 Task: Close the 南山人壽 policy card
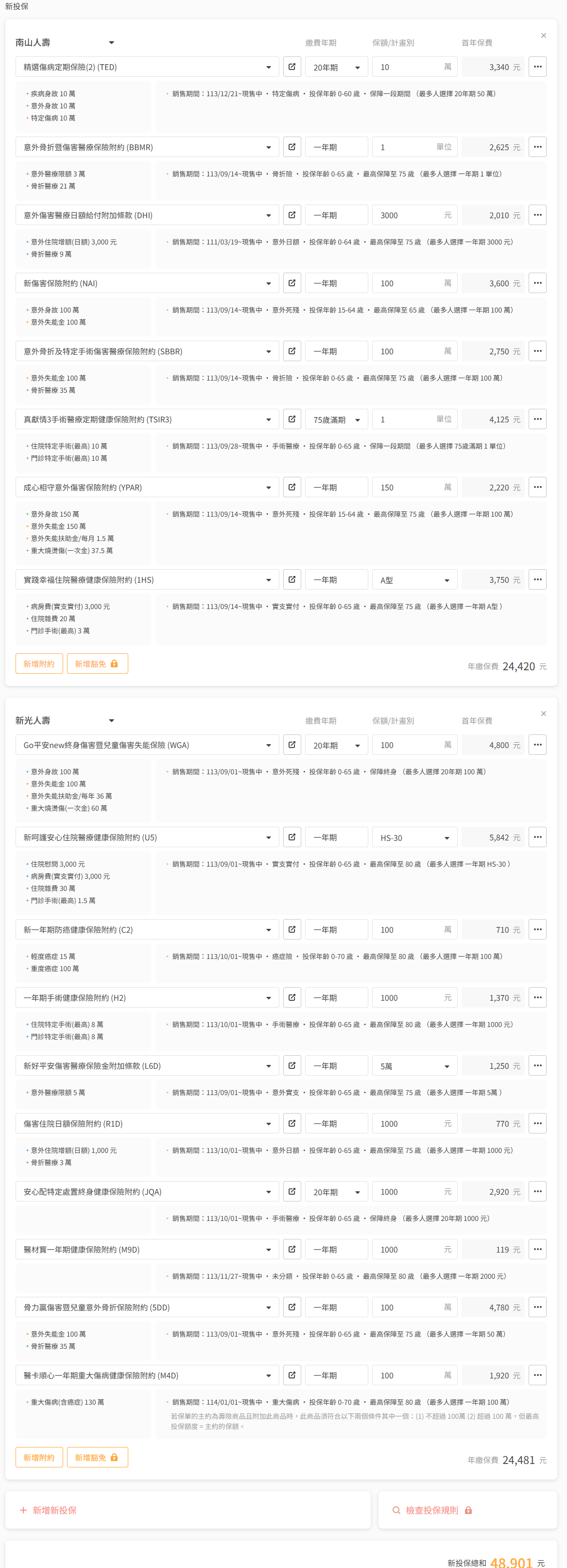pos(543,36)
